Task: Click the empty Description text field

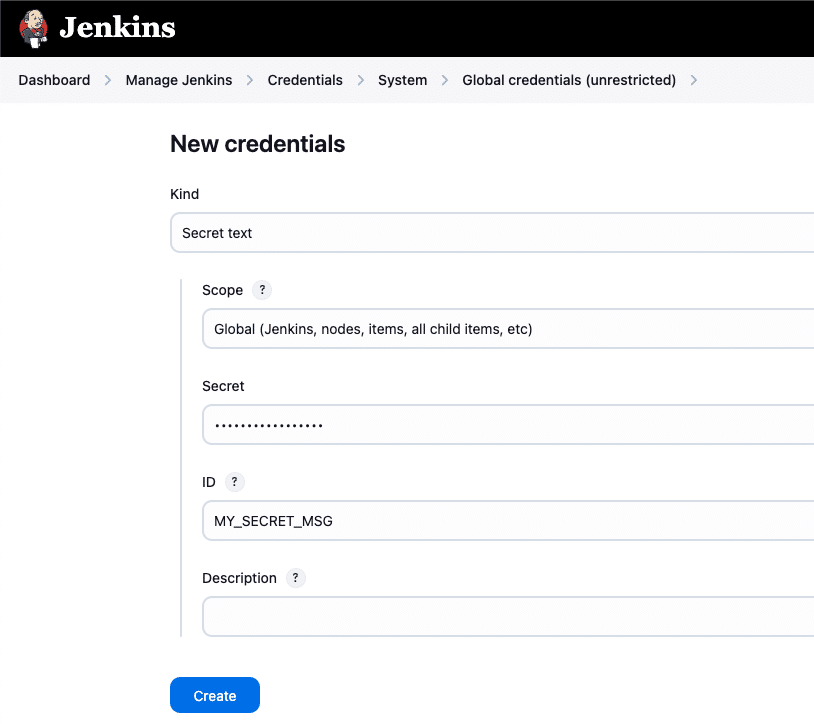Action: (450, 616)
